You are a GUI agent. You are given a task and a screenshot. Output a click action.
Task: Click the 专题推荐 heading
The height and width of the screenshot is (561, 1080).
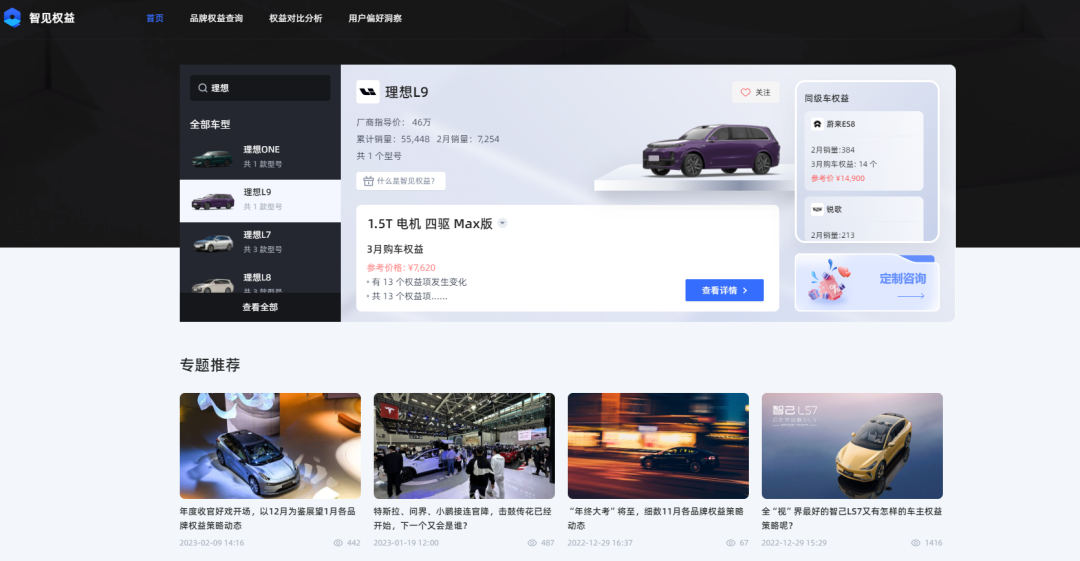point(209,365)
